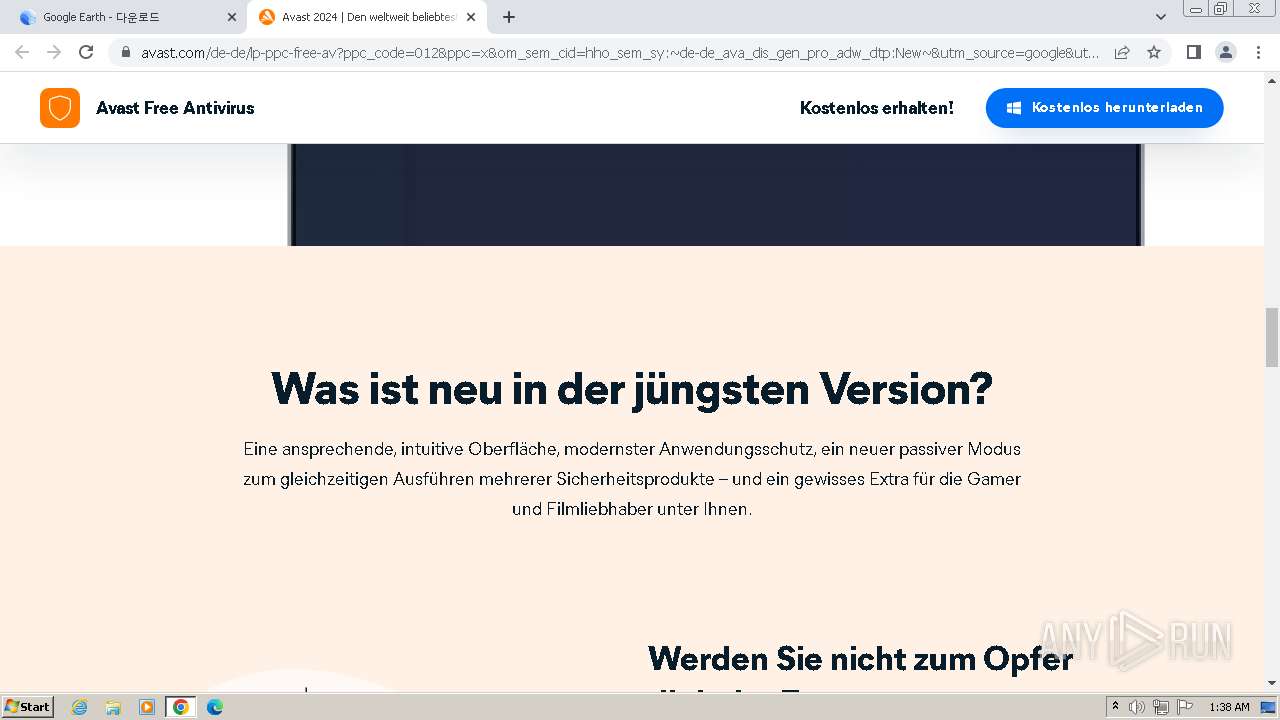
Task: Click heading Werden Sie nicht zum Opfer
Action: point(860,659)
